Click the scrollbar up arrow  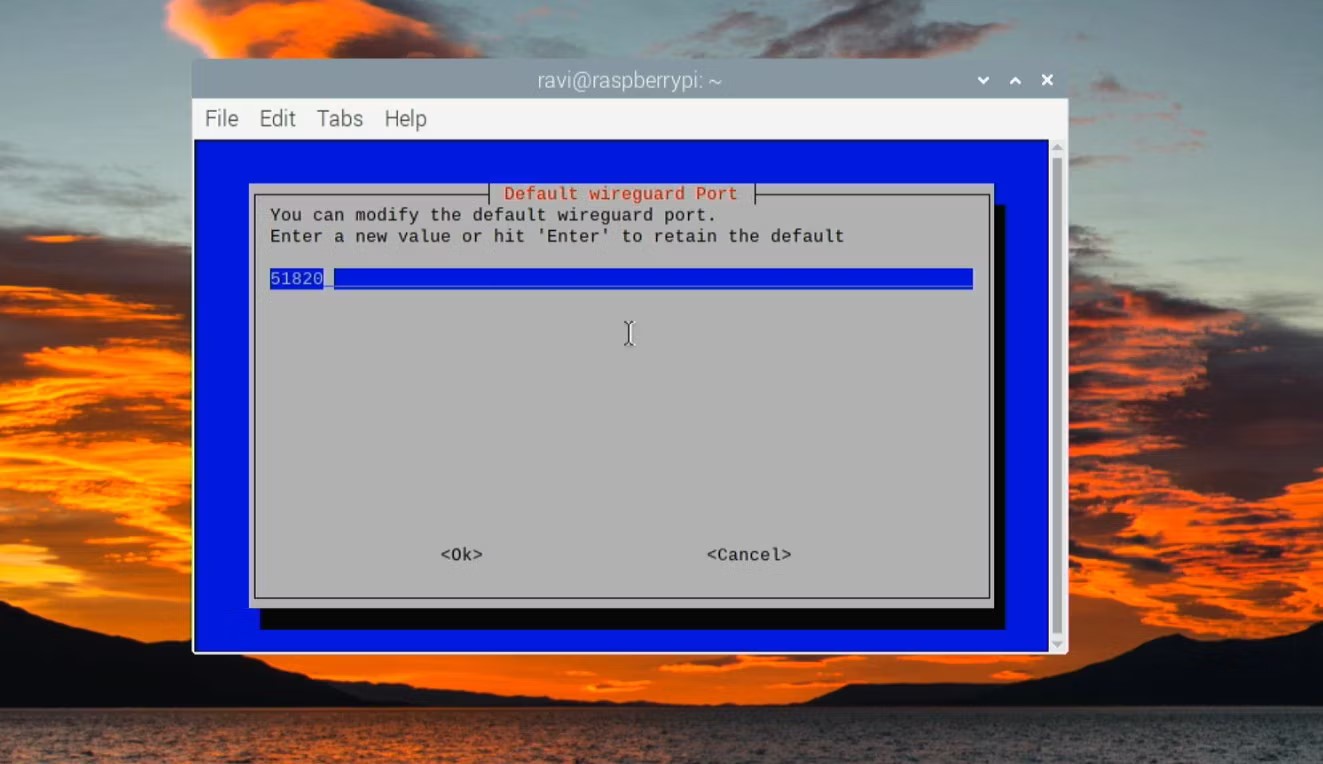(1058, 148)
